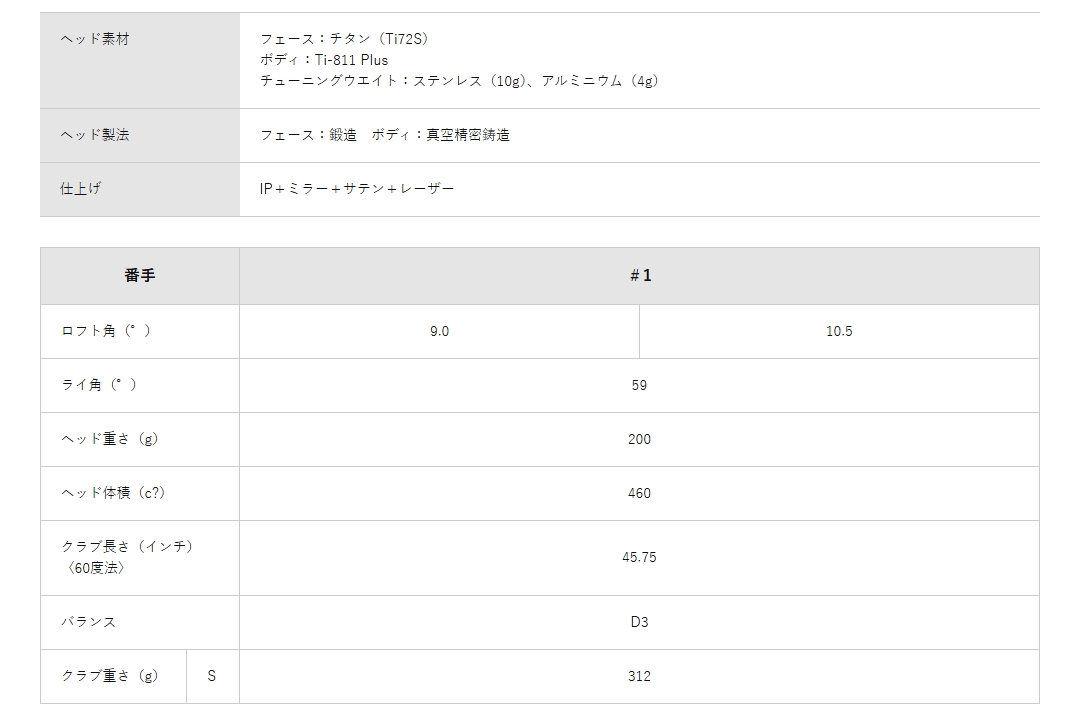The height and width of the screenshot is (713, 1090).
Task: Click the S shaft flex cell
Action: [212, 676]
